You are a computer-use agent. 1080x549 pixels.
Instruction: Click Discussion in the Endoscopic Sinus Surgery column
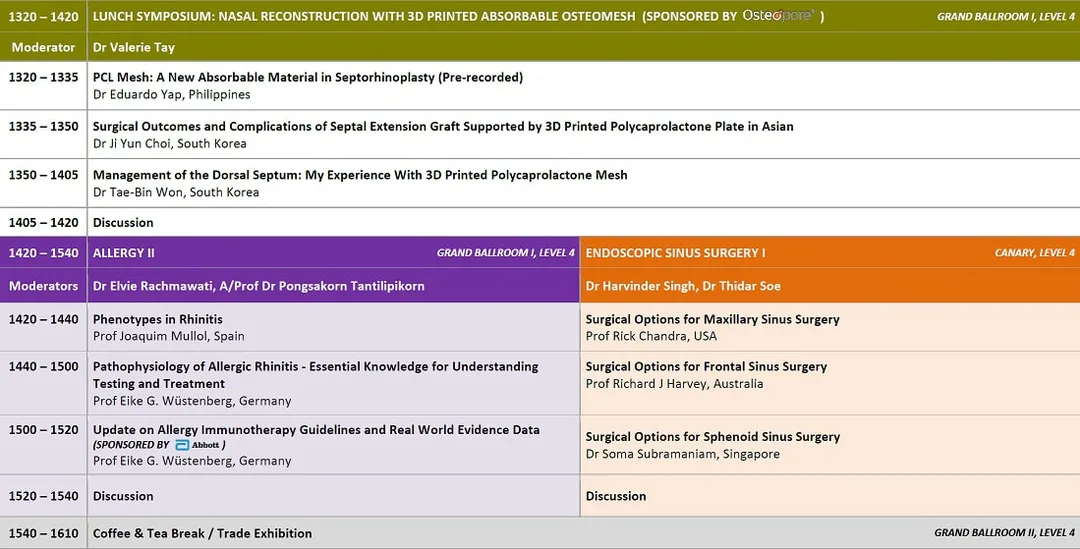[x=616, y=496]
